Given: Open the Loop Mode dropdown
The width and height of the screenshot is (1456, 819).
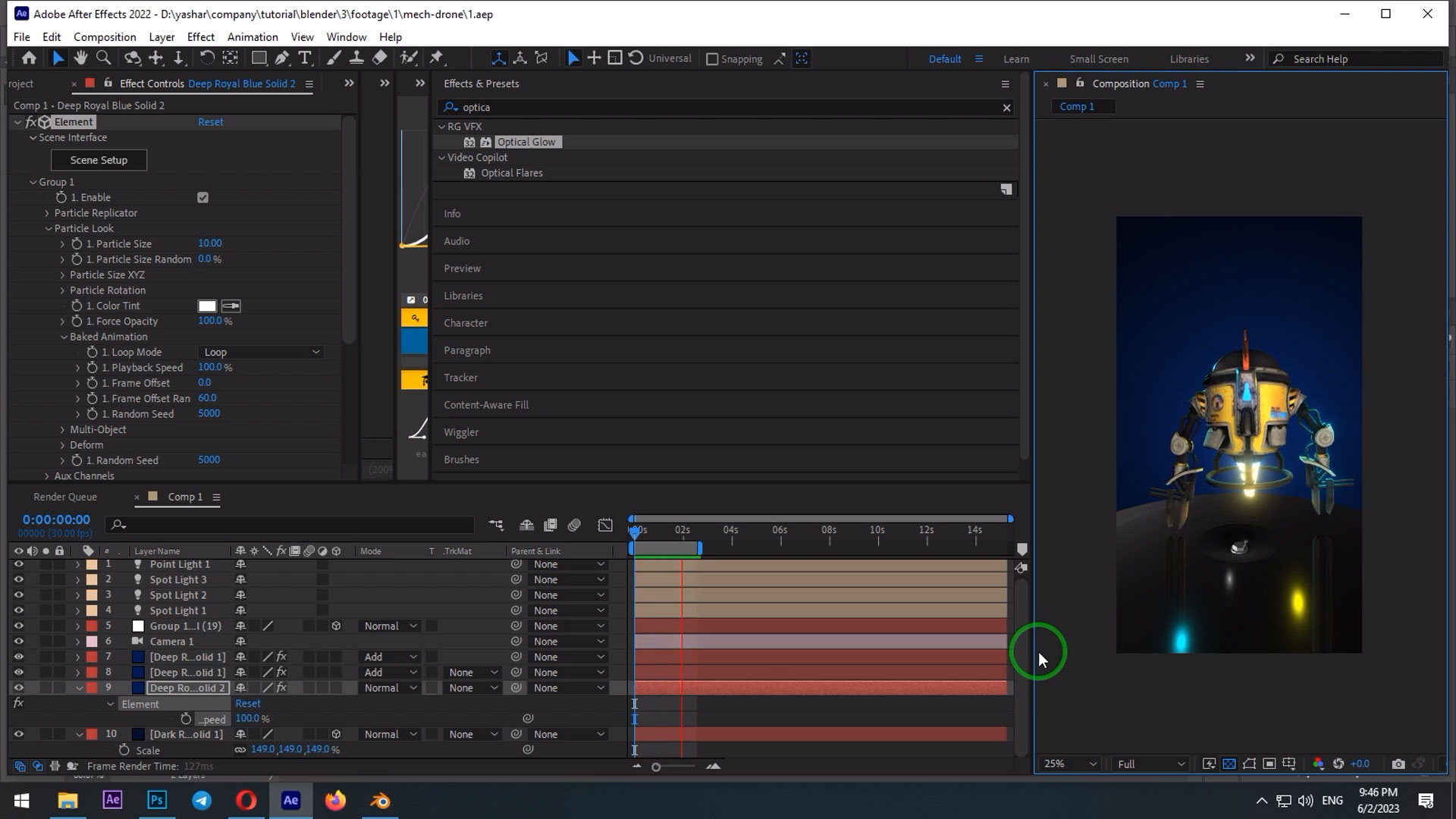Looking at the screenshot, I should click(x=261, y=352).
